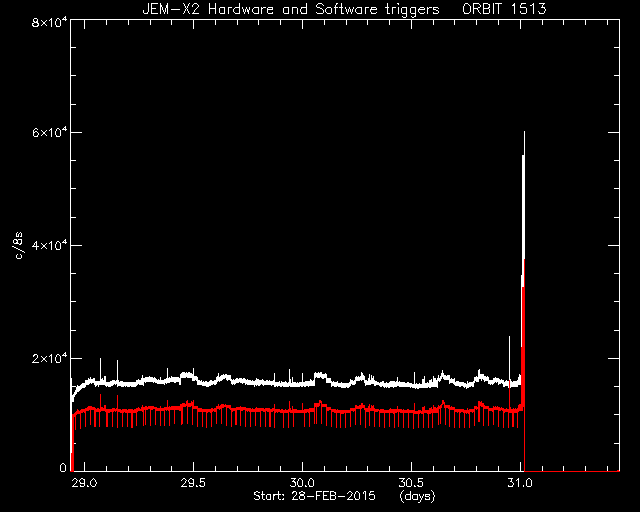Viewport: 640px width, 512px height.
Task: Click the 4×10⁴ y-axis tick label
Action: (x=49, y=245)
